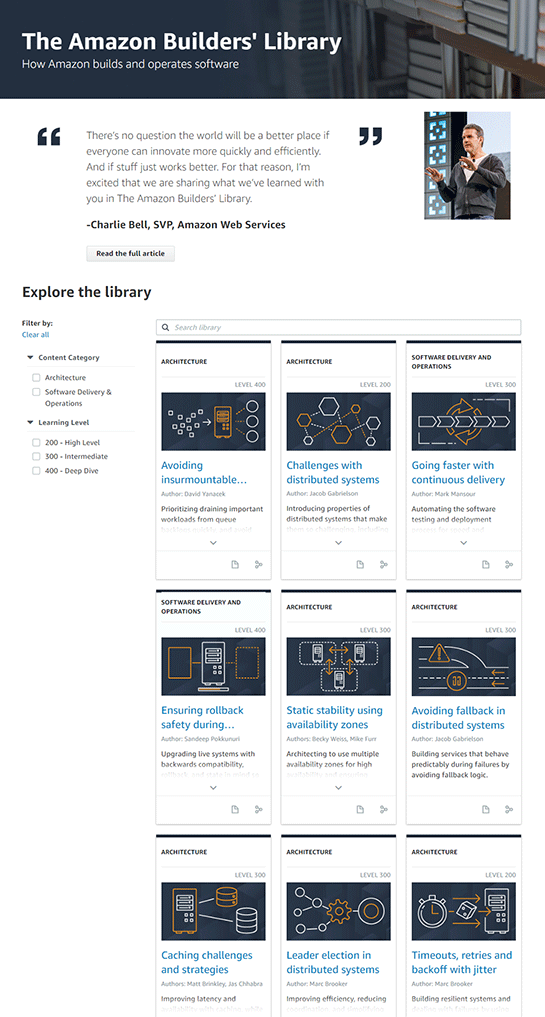This screenshot has width=545, height=1017.
Task: Collapse the Learning Level filter section
Action: pyautogui.click(x=30, y=422)
